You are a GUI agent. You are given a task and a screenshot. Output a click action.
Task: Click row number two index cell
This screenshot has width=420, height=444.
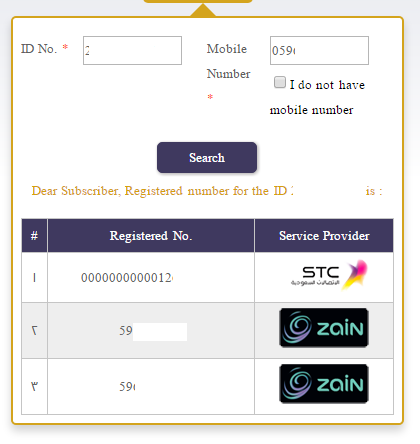[x=34, y=331]
